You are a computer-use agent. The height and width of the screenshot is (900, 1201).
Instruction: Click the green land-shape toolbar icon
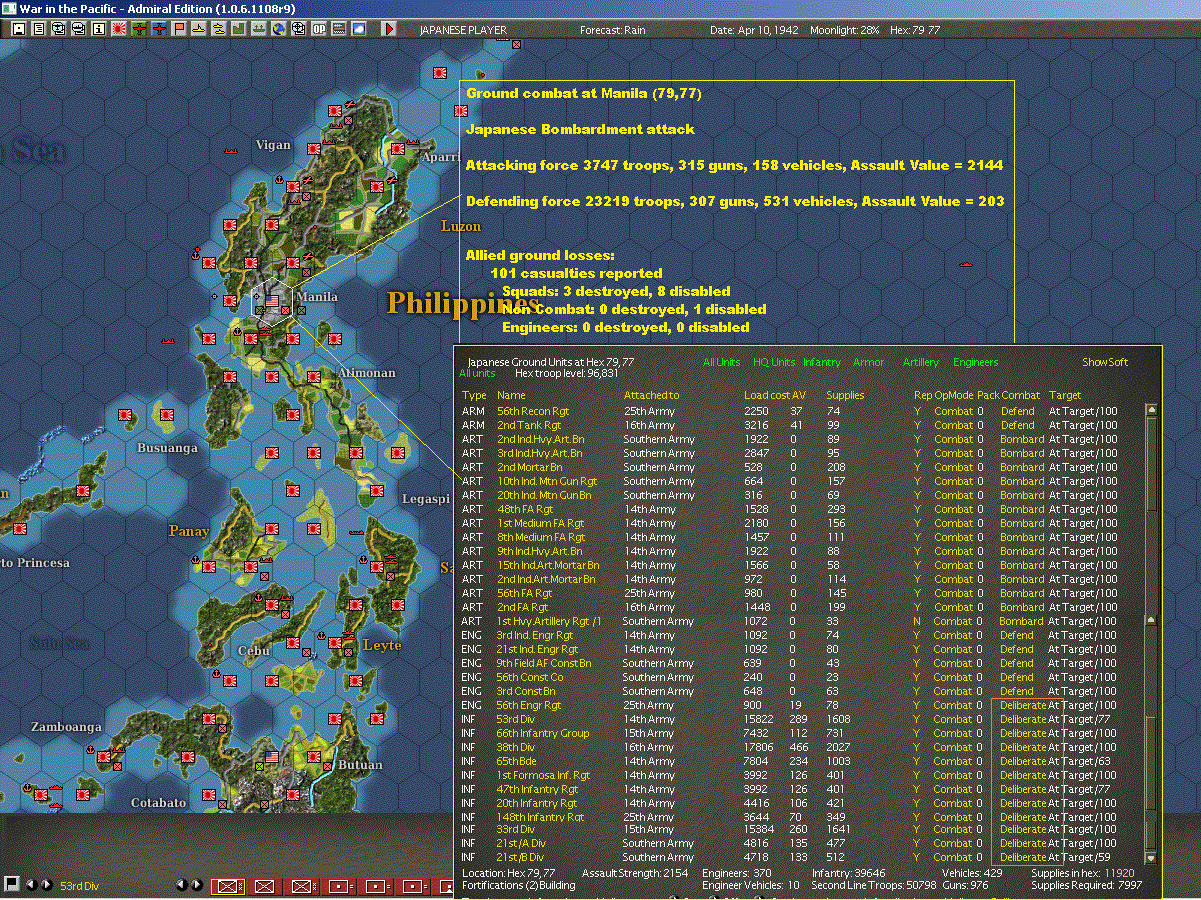[239, 30]
